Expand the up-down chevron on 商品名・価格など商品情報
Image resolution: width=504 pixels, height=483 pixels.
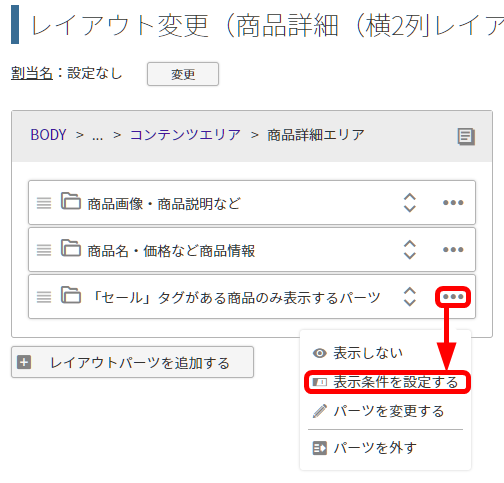tap(410, 250)
